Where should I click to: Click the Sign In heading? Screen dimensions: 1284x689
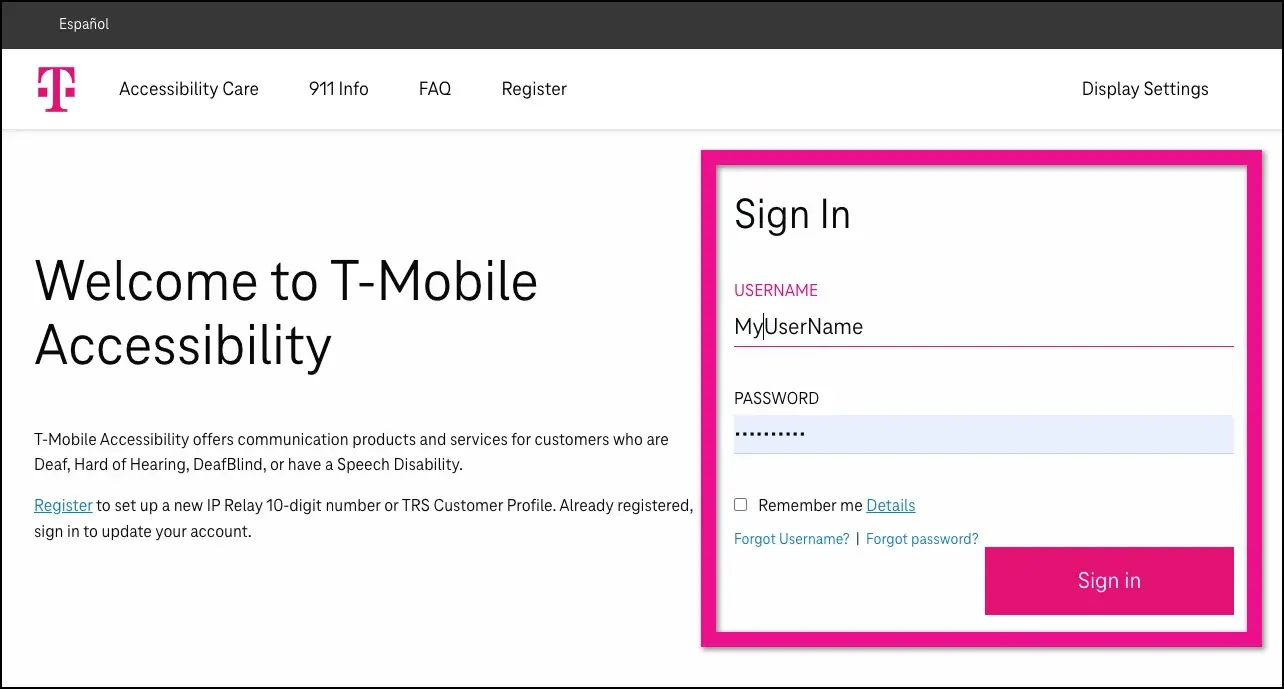pos(792,213)
